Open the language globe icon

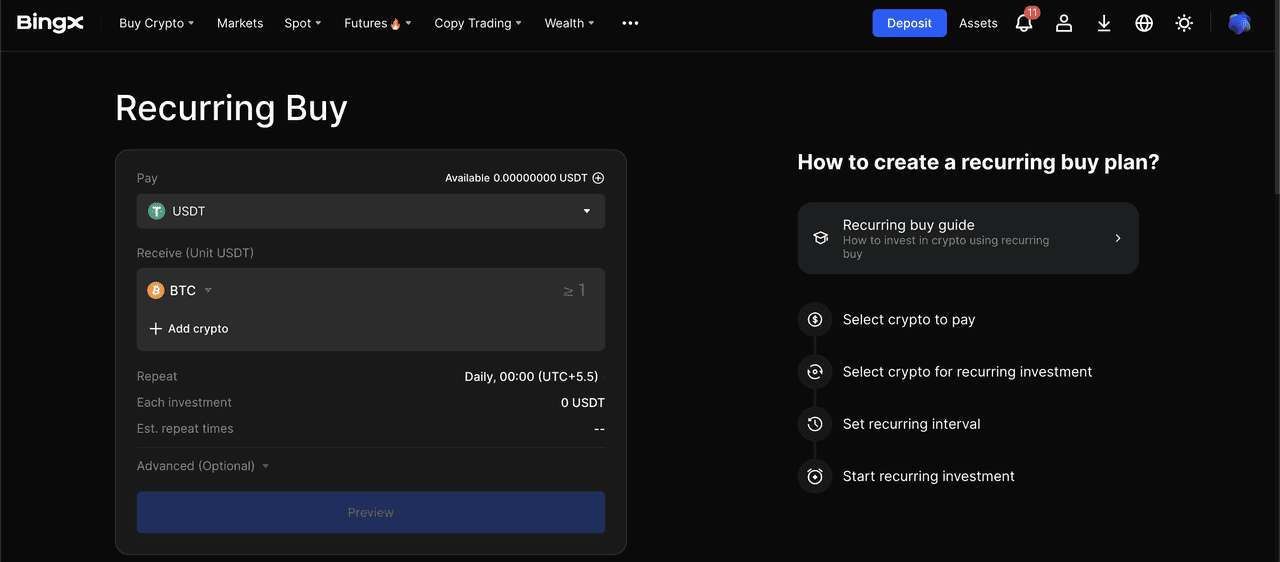pos(1144,23)
